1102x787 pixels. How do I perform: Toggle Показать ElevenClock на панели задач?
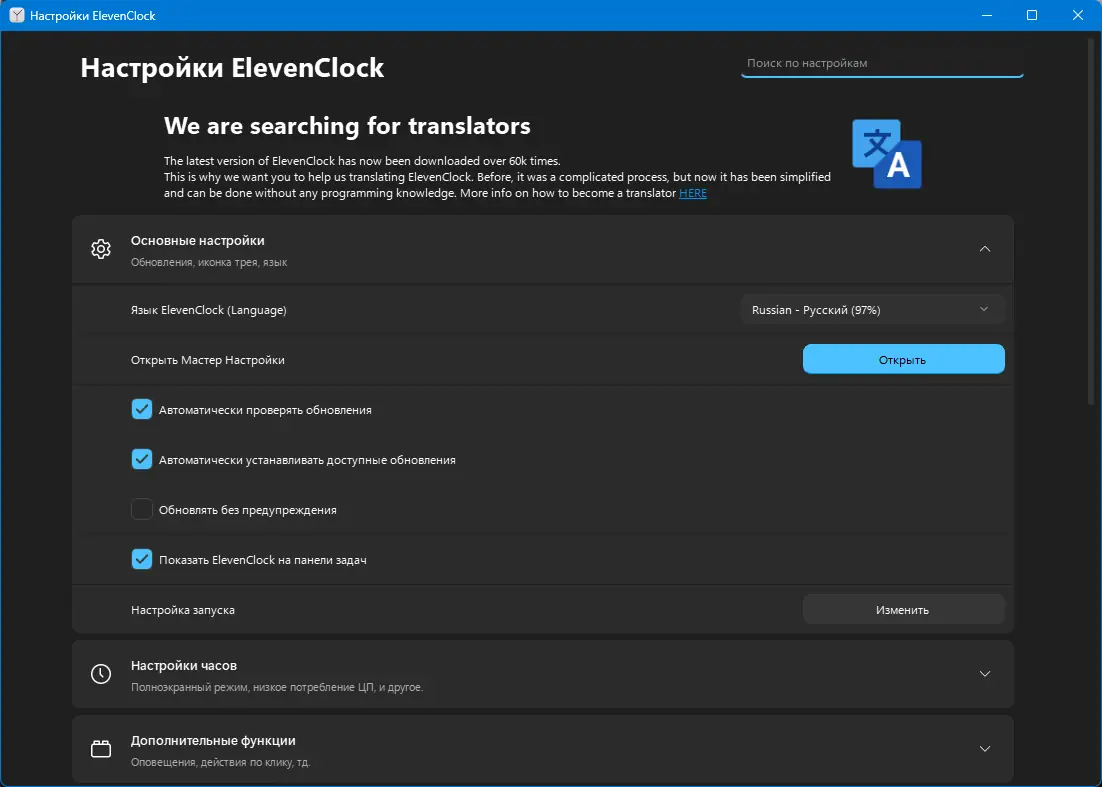[142, 559]
